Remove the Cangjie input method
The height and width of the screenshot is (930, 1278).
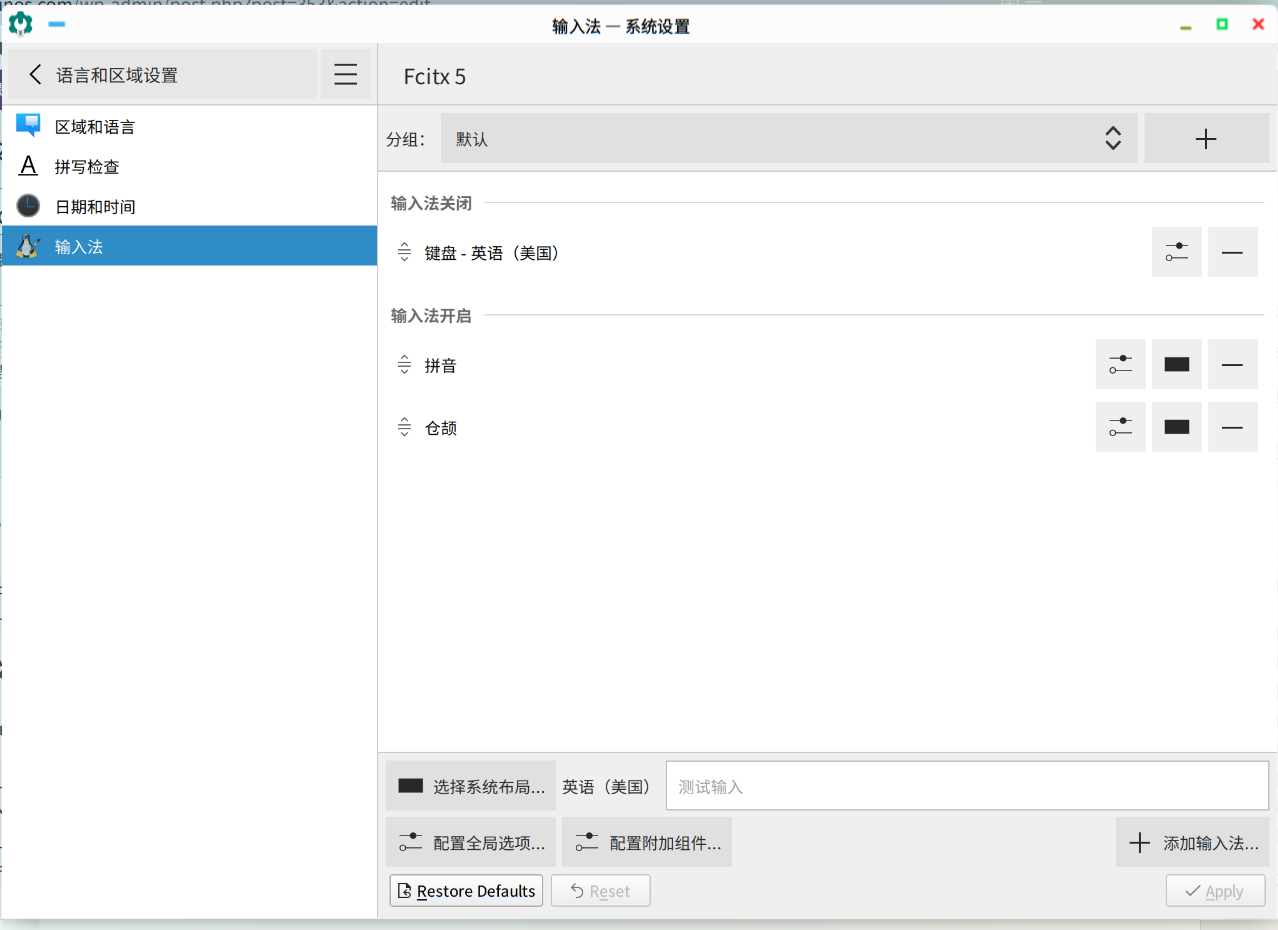click(x=1232, y=427)
